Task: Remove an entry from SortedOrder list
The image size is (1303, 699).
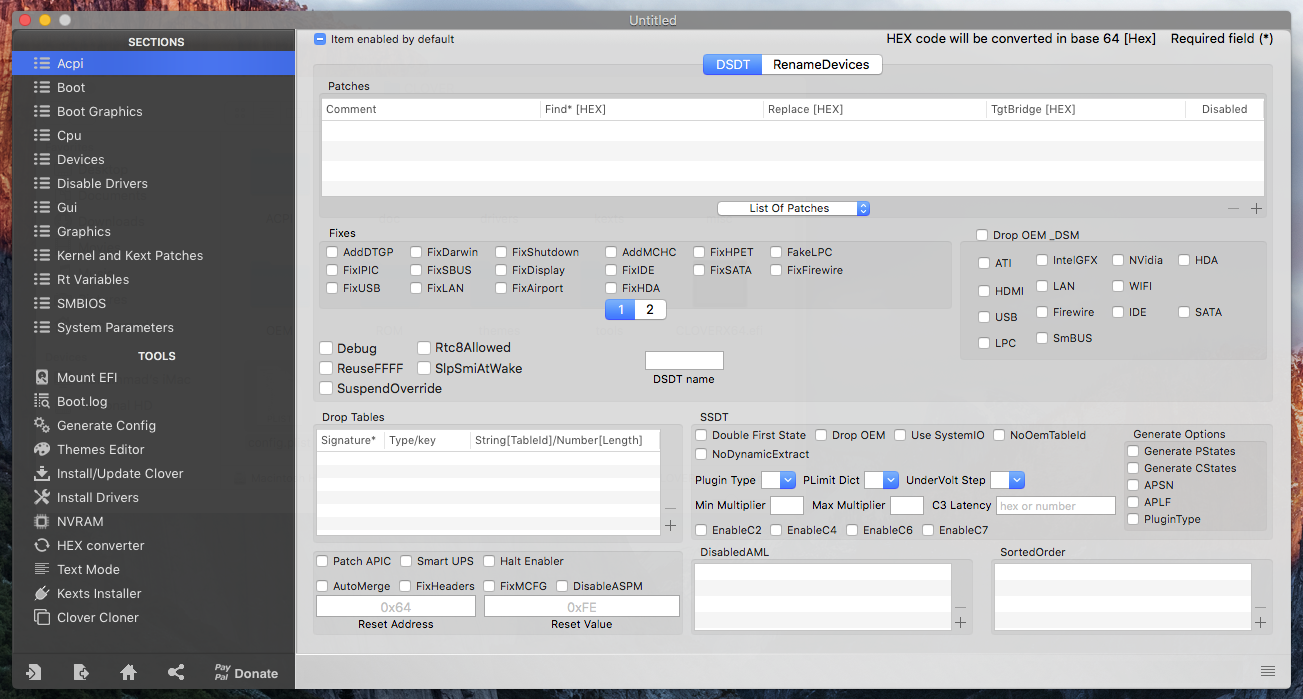Action: pyautogui.click(x=1260, y=607)
